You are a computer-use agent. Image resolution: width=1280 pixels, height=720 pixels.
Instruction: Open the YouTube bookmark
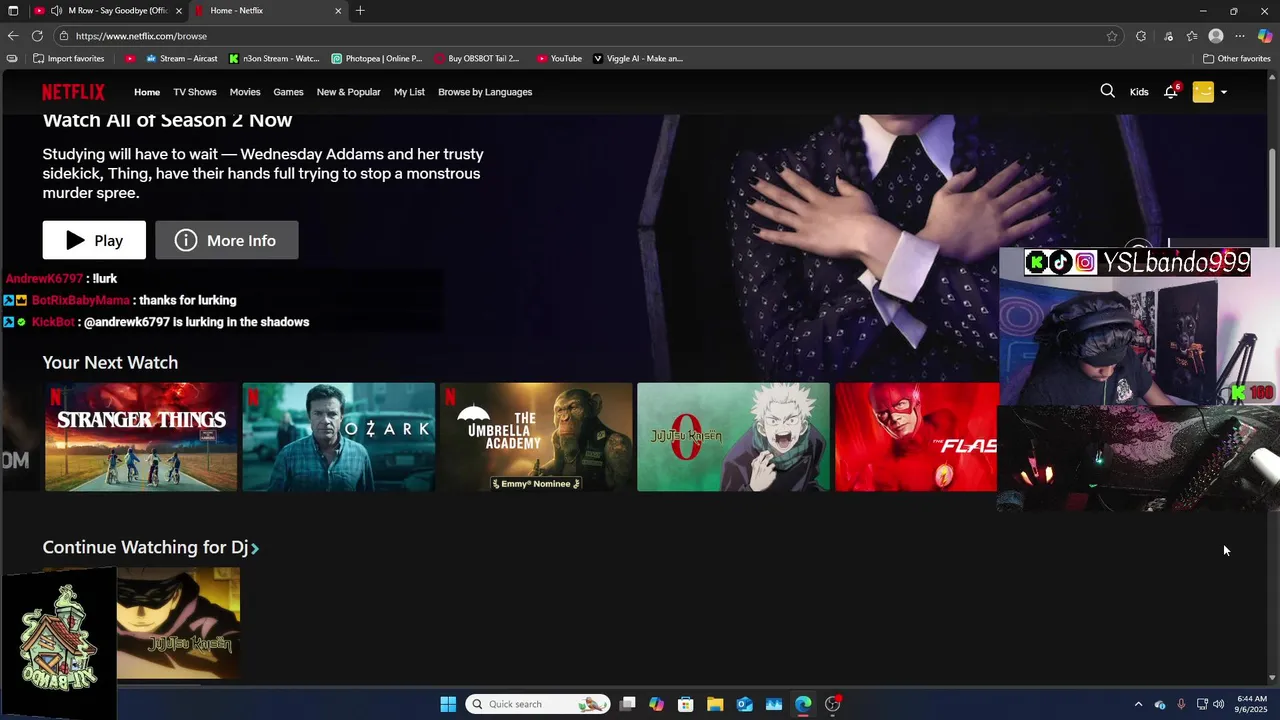(559, 58)
